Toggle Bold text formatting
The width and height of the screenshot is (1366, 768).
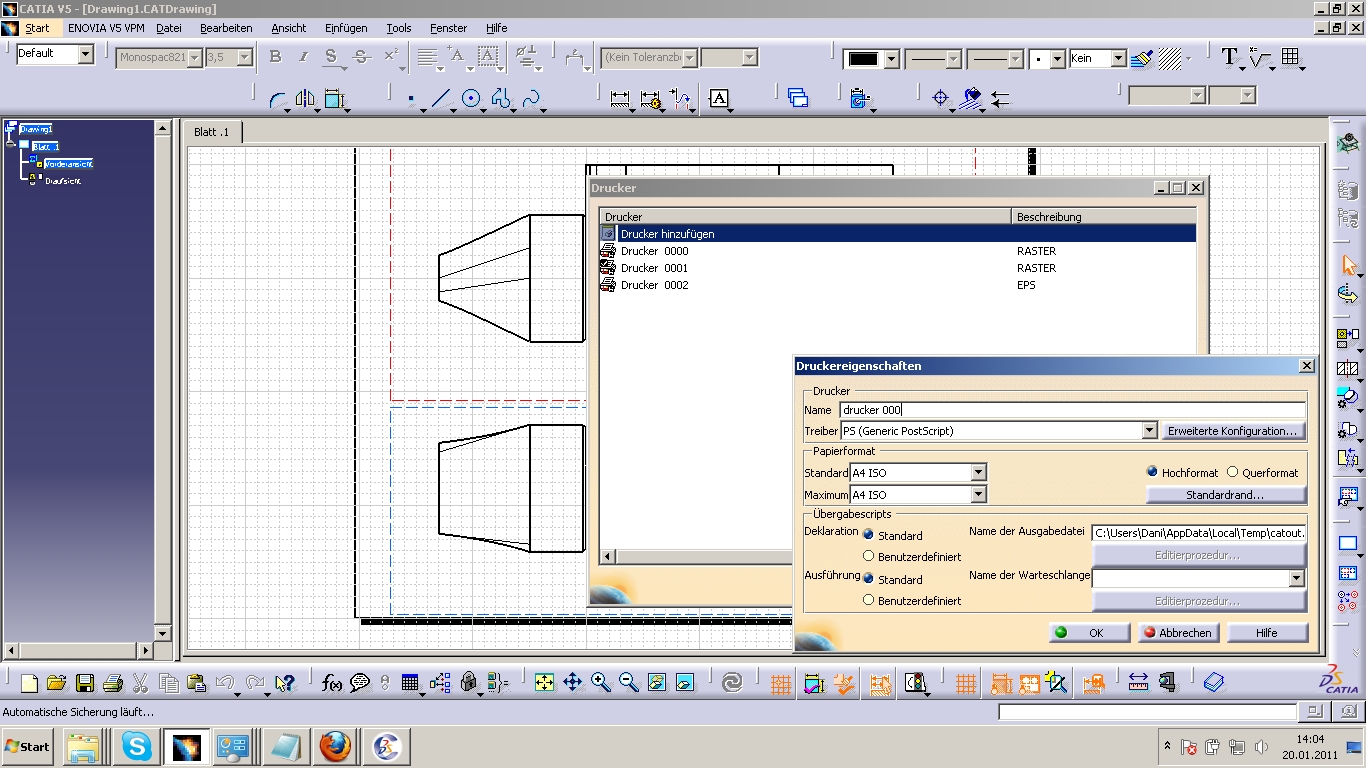275,57
